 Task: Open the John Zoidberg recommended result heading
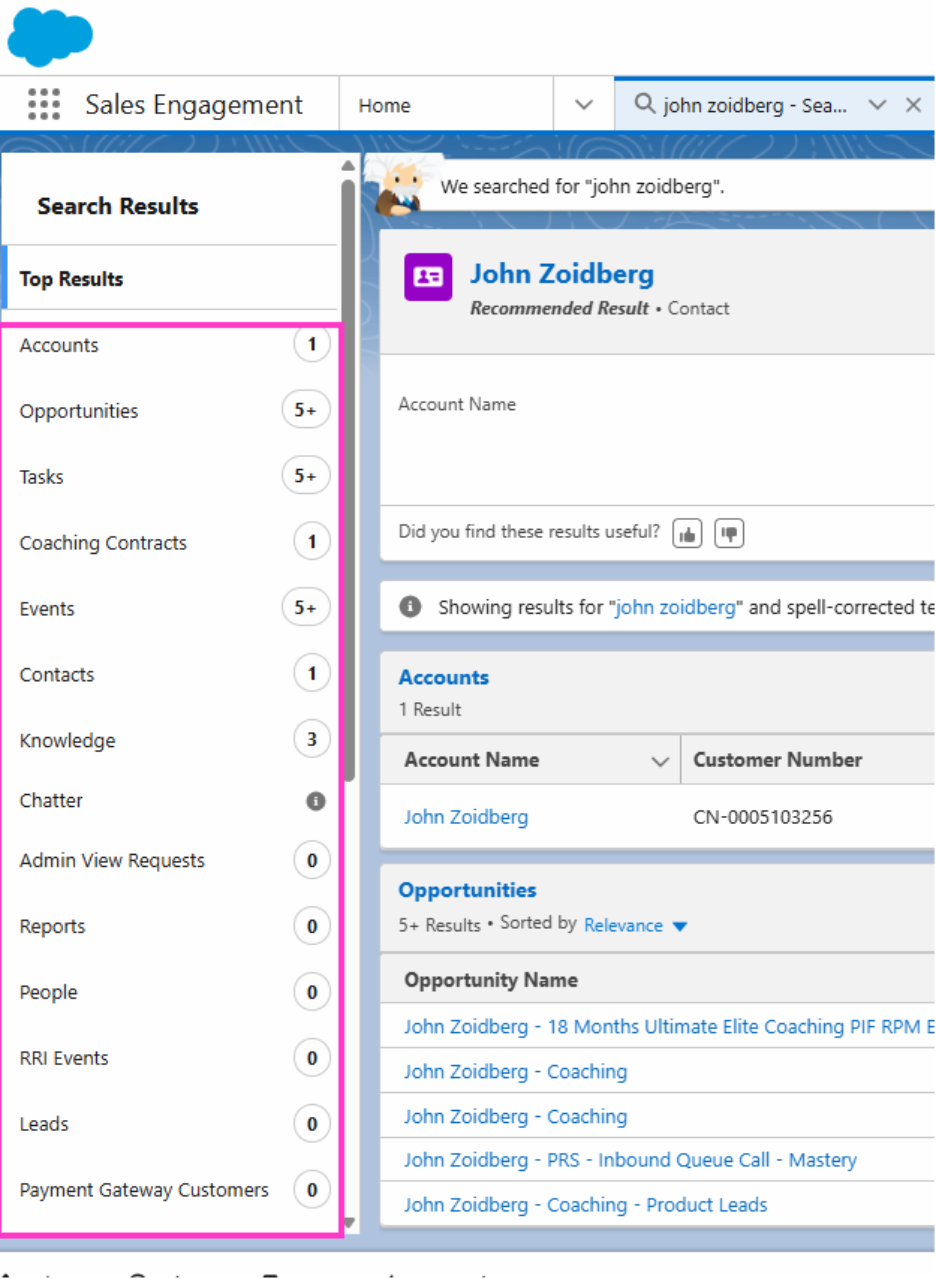click(562, 274)
